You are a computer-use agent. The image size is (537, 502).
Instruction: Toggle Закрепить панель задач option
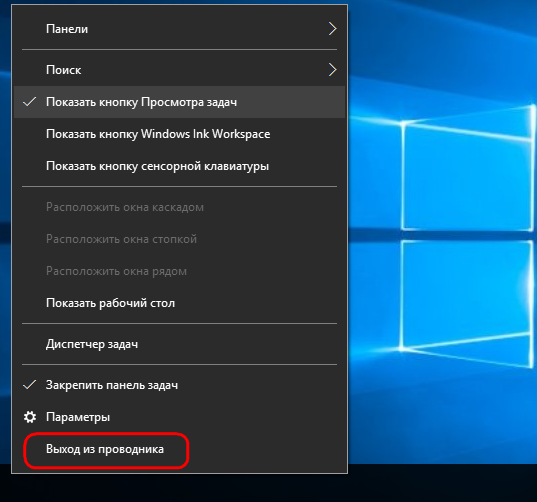179,385
